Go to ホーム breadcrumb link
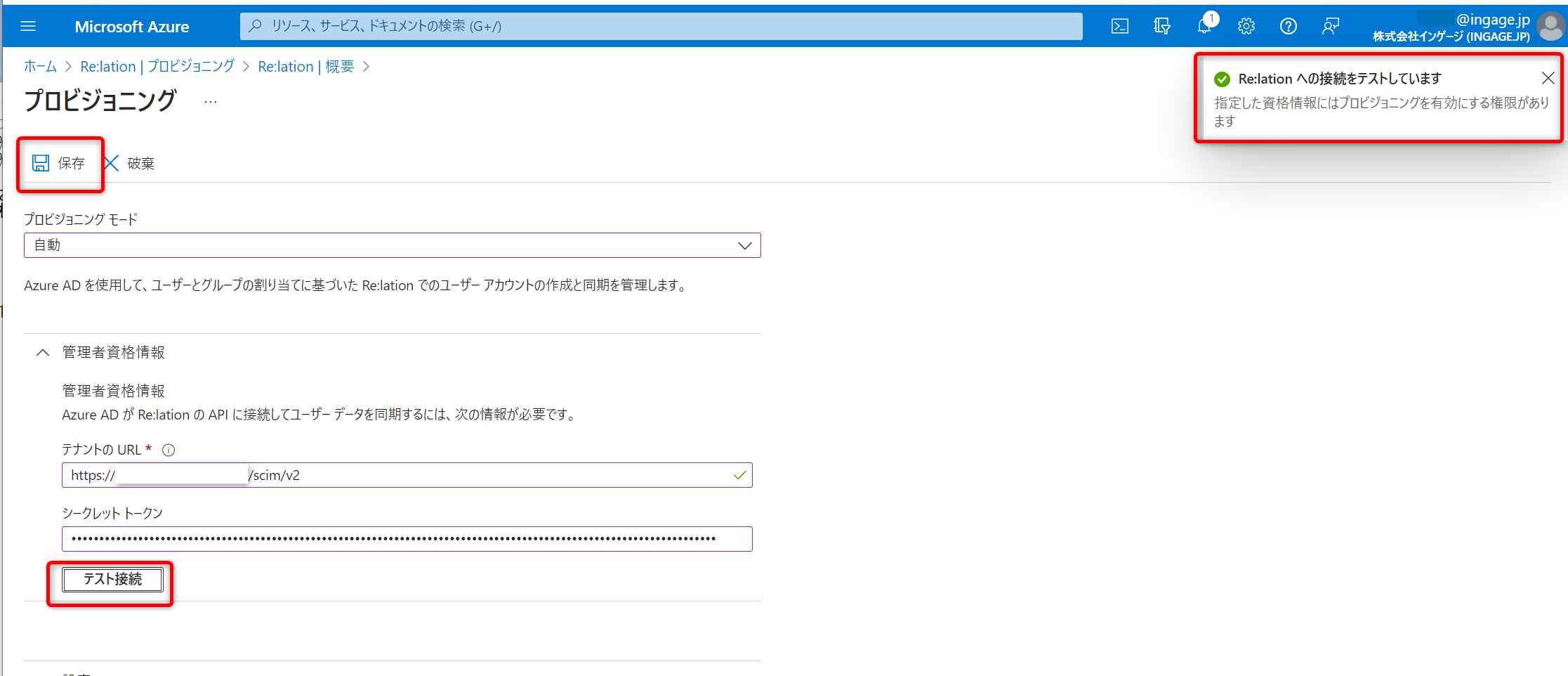The image size is (1568, 676). point(40,67)
